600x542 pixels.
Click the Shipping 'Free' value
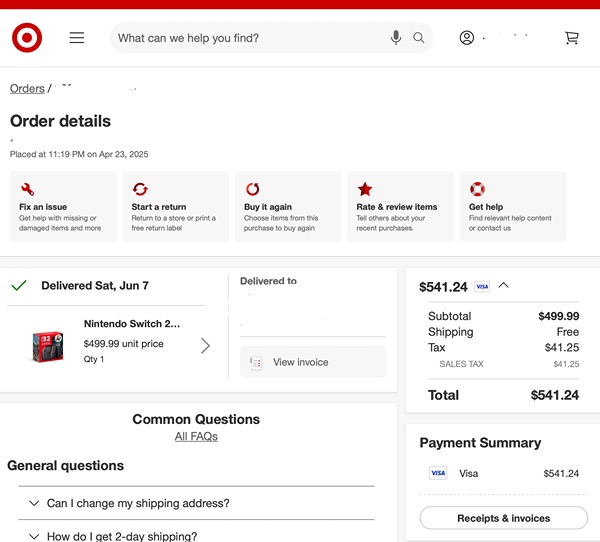click(567, 332)
